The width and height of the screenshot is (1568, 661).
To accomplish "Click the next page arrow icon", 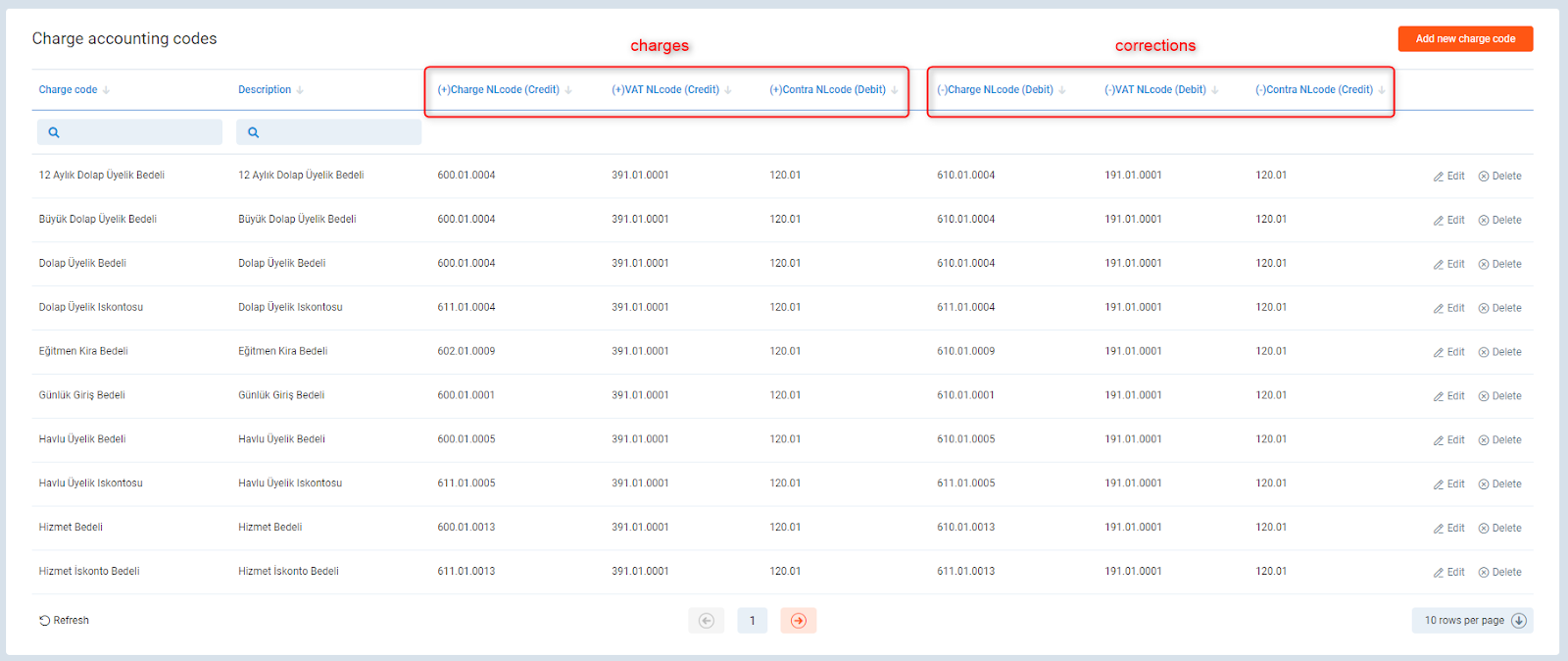I will (798, 621).
